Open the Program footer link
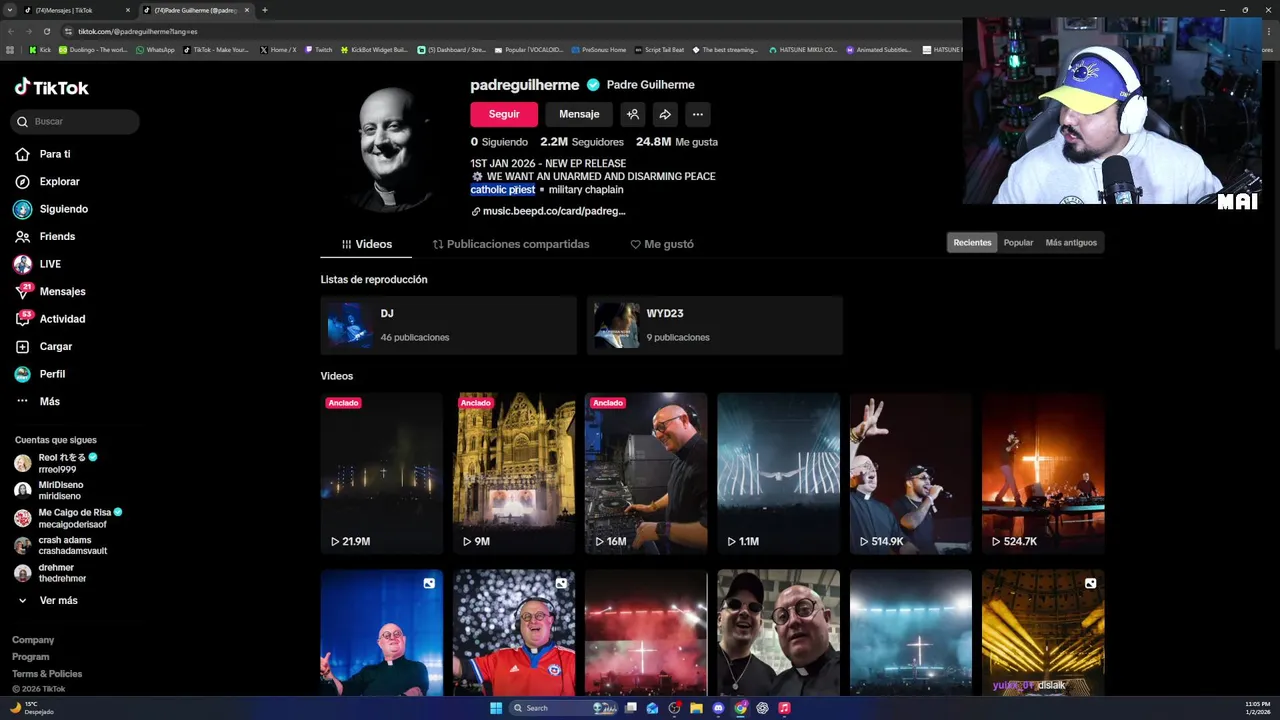The image size is (1280, 720). [x=30, y=657]
